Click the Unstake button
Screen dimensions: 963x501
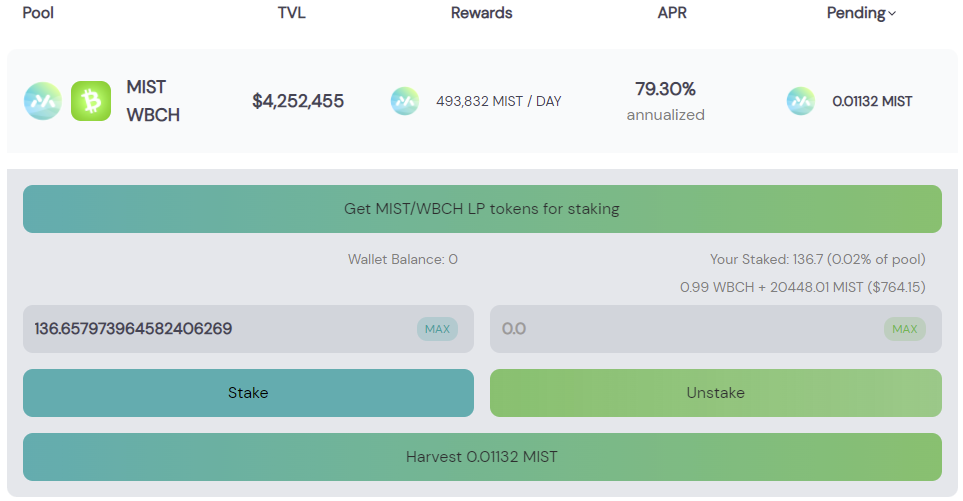715,393
